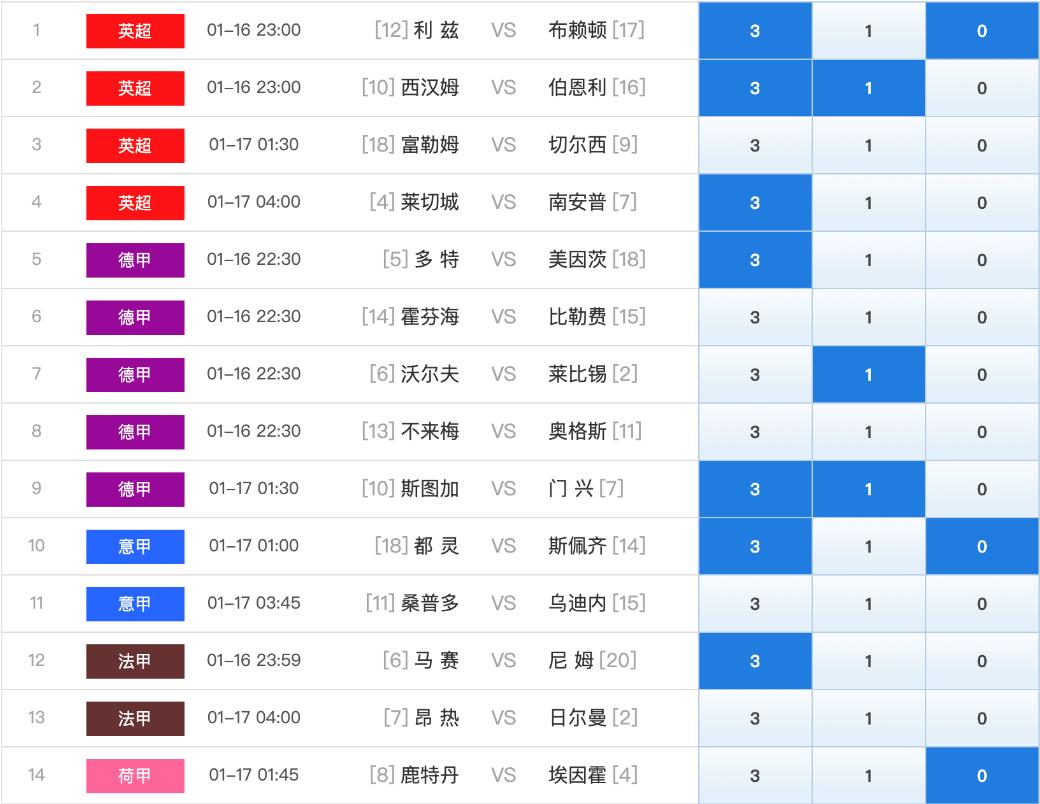Select draw (1) for 昂热 vs 日尔曼
This screenshot has width=1040, height=804.
click(x=868, y=718)
